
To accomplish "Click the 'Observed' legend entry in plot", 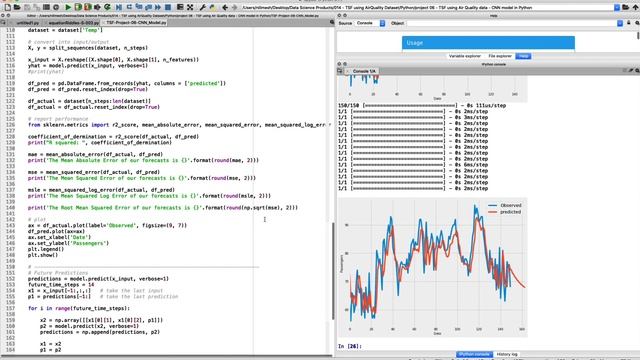I will point(505,205).
